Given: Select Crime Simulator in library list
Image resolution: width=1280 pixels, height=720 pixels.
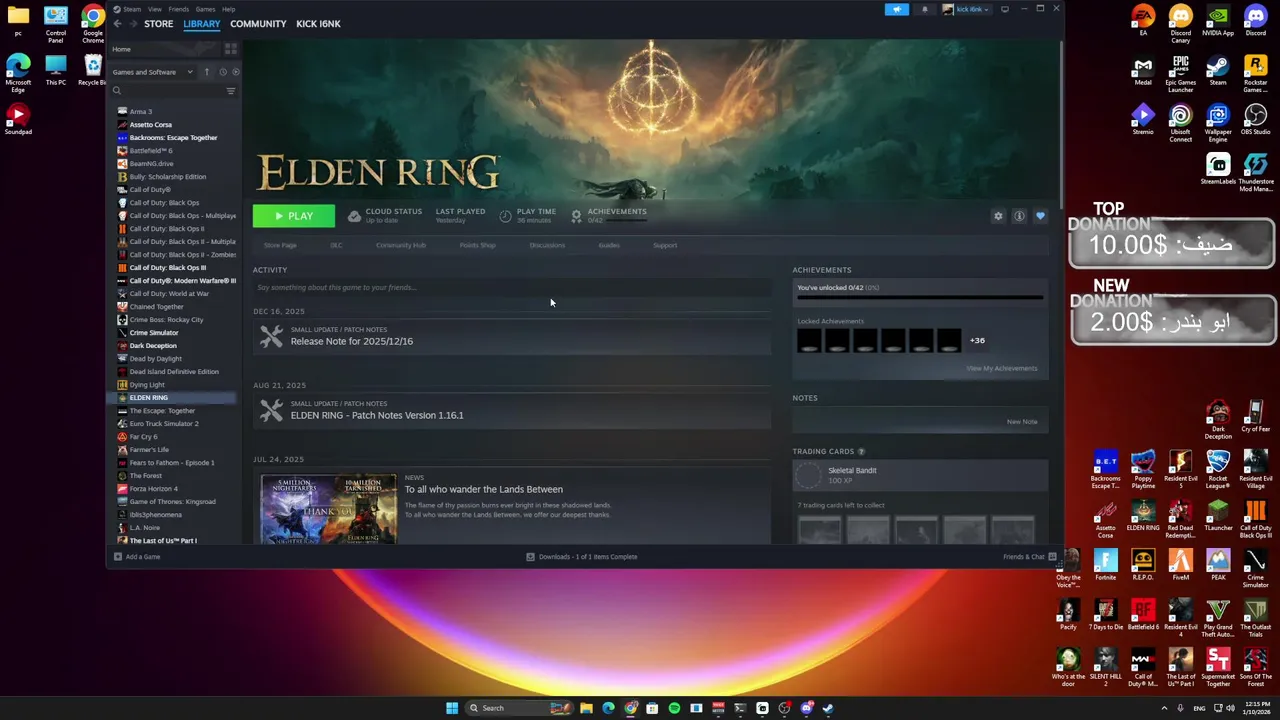Looking at the screenshot, I should (x=153, y=333).
